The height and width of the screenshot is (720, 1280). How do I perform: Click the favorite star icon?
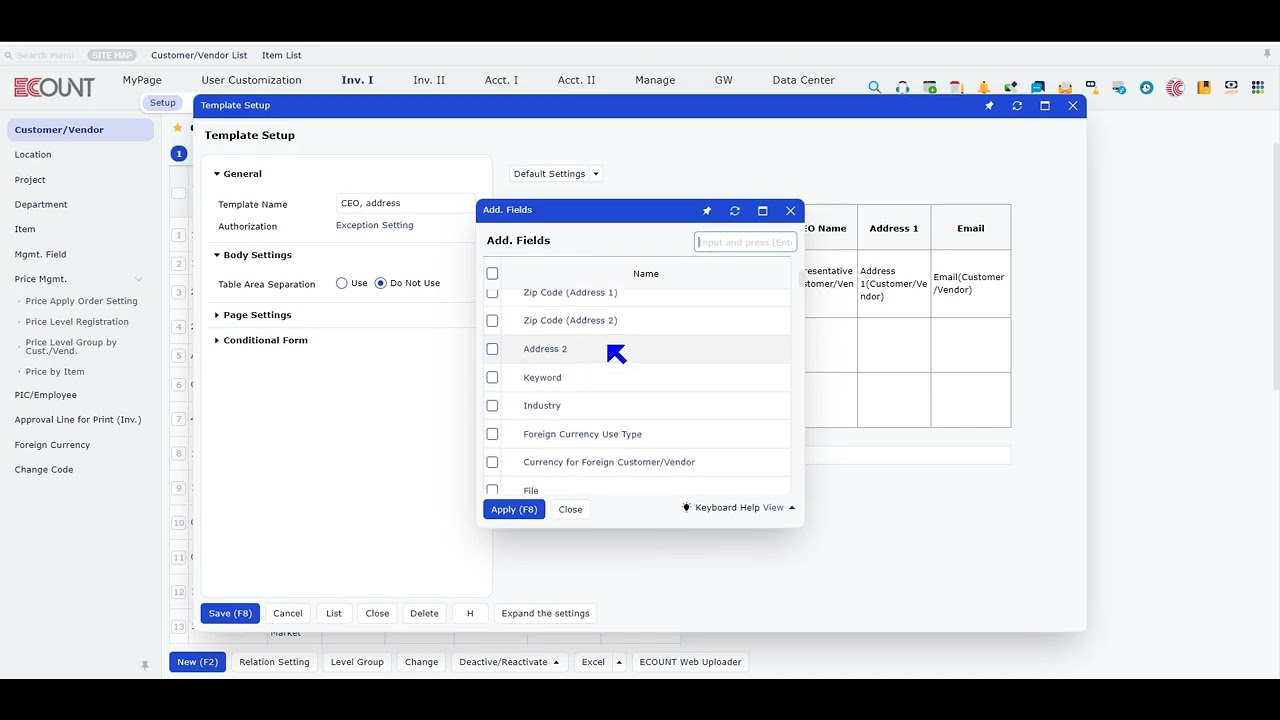pyautogui.click(x=178, y=128)
